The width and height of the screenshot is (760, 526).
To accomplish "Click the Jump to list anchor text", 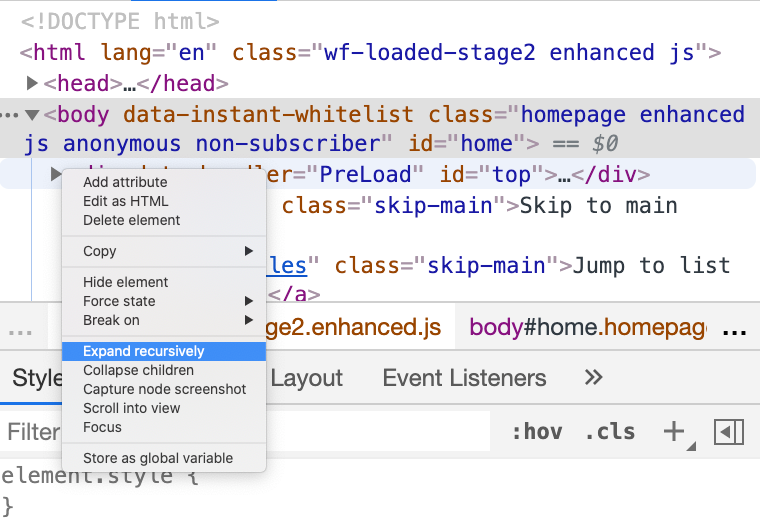I will [x=651, y=265].
